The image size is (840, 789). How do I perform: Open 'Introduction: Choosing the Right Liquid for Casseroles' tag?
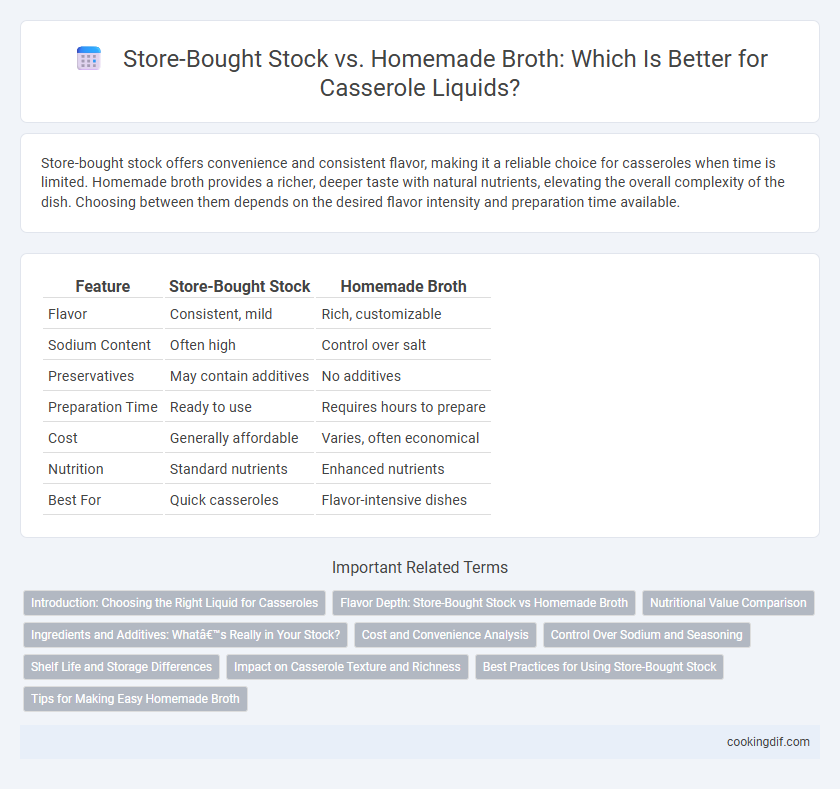click(175, 603)
